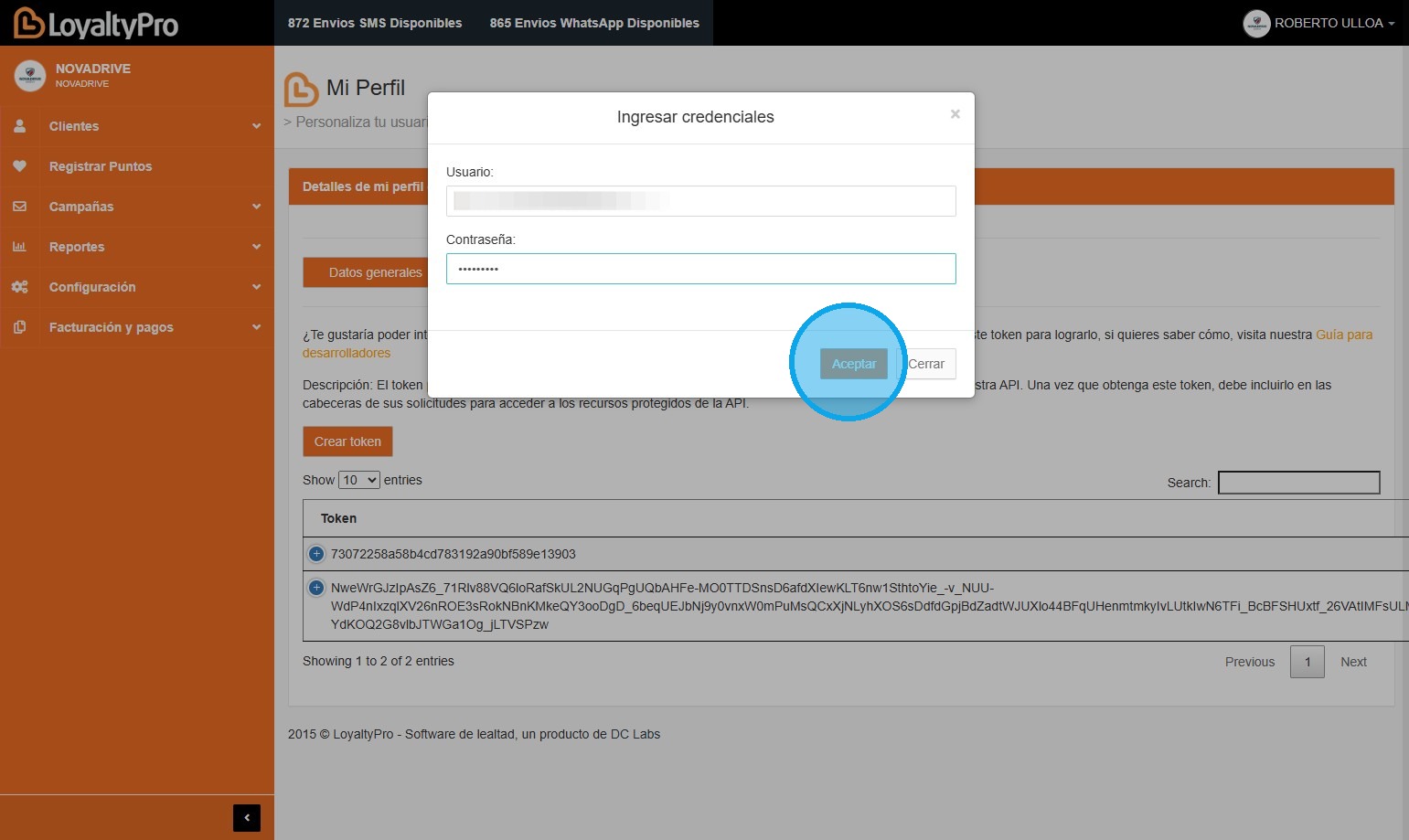This screenshot has height=840, width=1409.
Task: Click the Campañas envelope icon
Action: point(19,207)
